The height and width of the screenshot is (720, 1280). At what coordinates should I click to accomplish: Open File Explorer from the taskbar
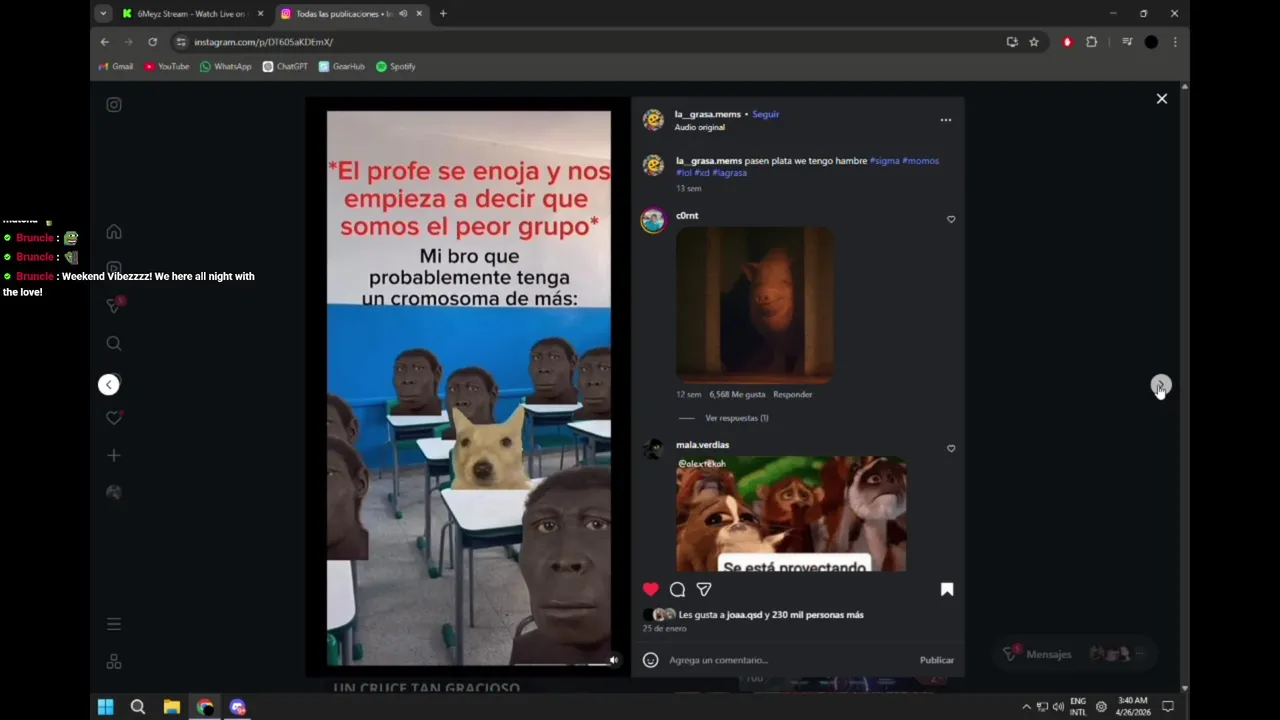pyautogui.click(x=171, y=707)
